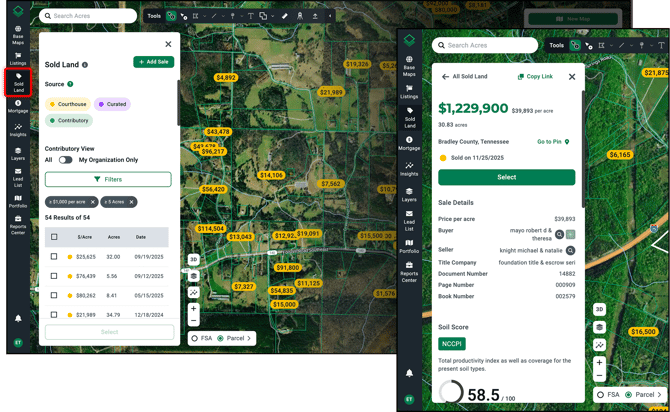
Task: Click the notifications bell icon in left sidebar
Action: coord(18,318)
